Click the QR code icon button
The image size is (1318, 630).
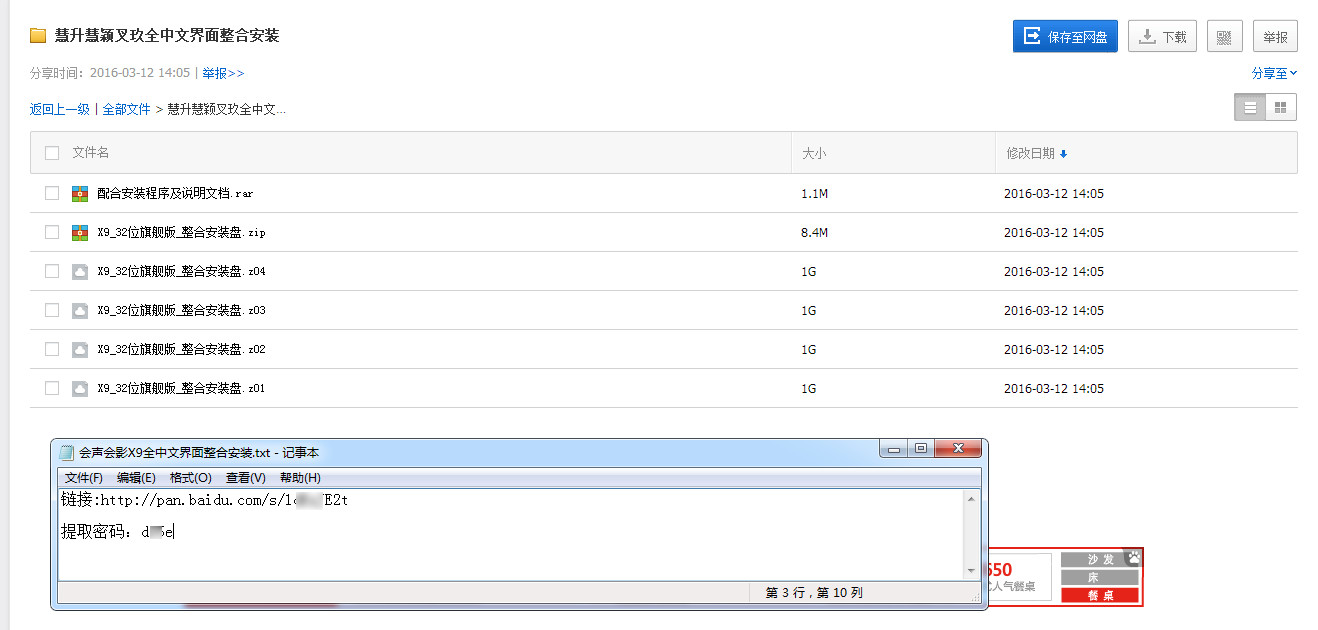[1225, 37]
